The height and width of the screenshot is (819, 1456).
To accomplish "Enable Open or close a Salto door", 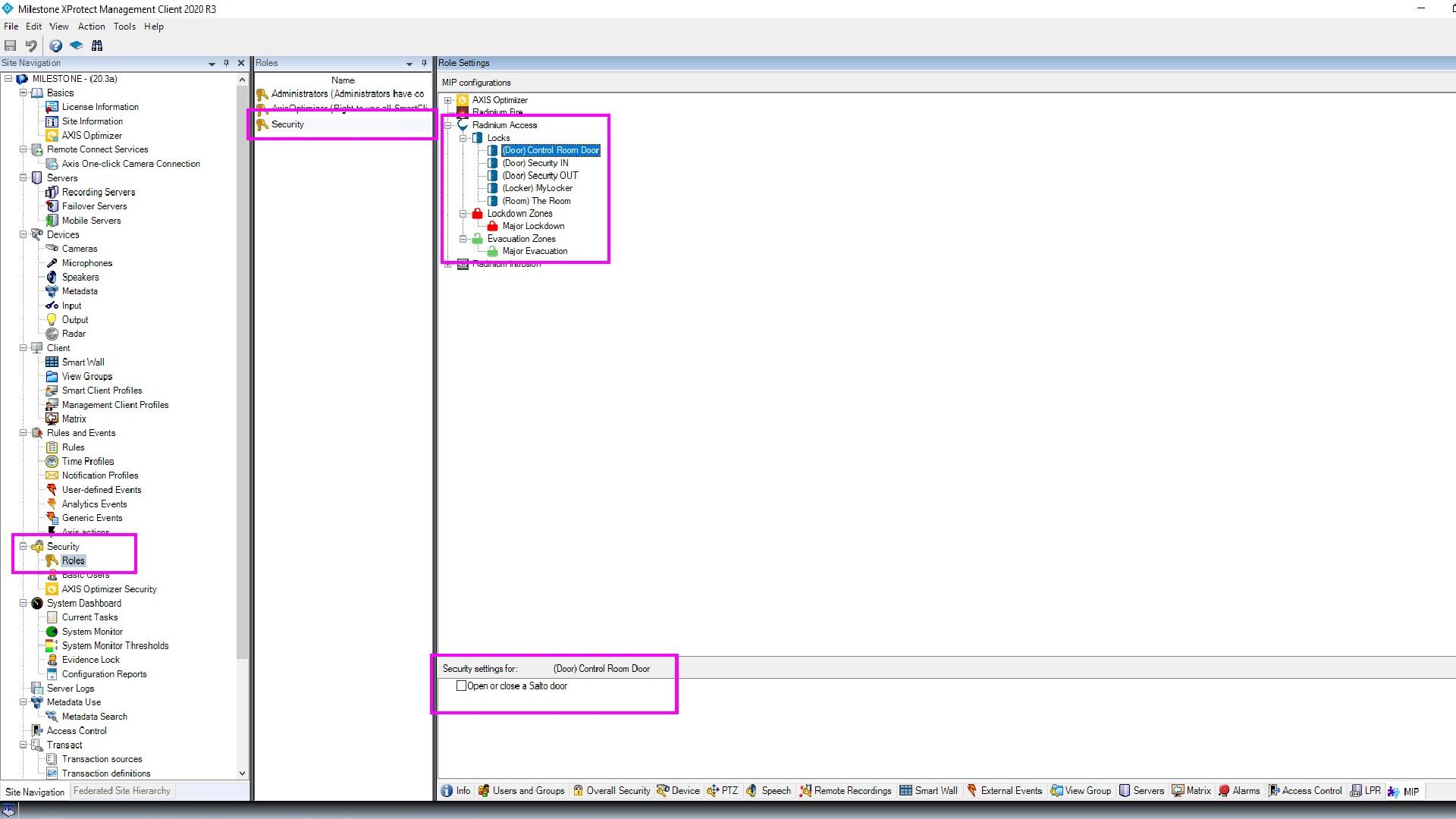I will [461, 686].
